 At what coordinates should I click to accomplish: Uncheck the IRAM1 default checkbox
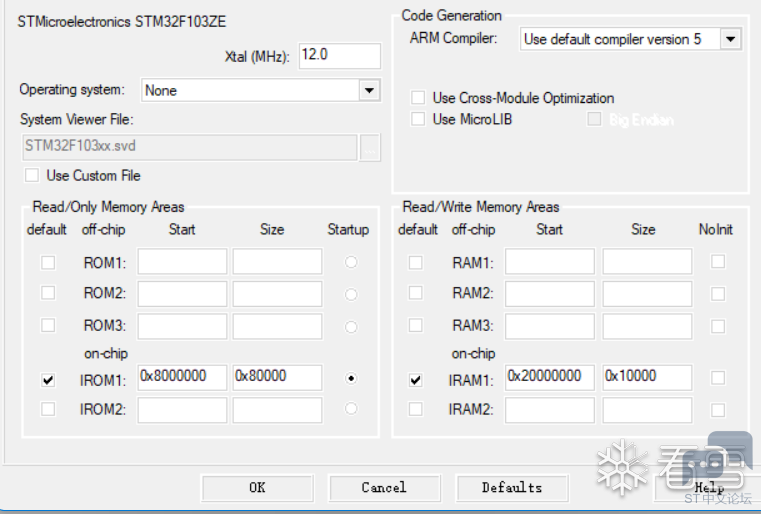[x=415, y=380]
